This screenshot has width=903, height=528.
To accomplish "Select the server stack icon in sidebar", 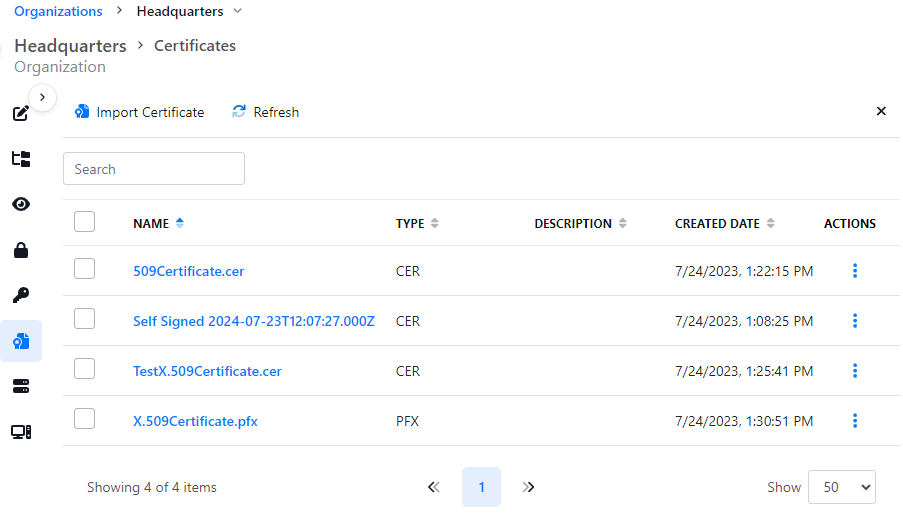I will click(20, 386).
